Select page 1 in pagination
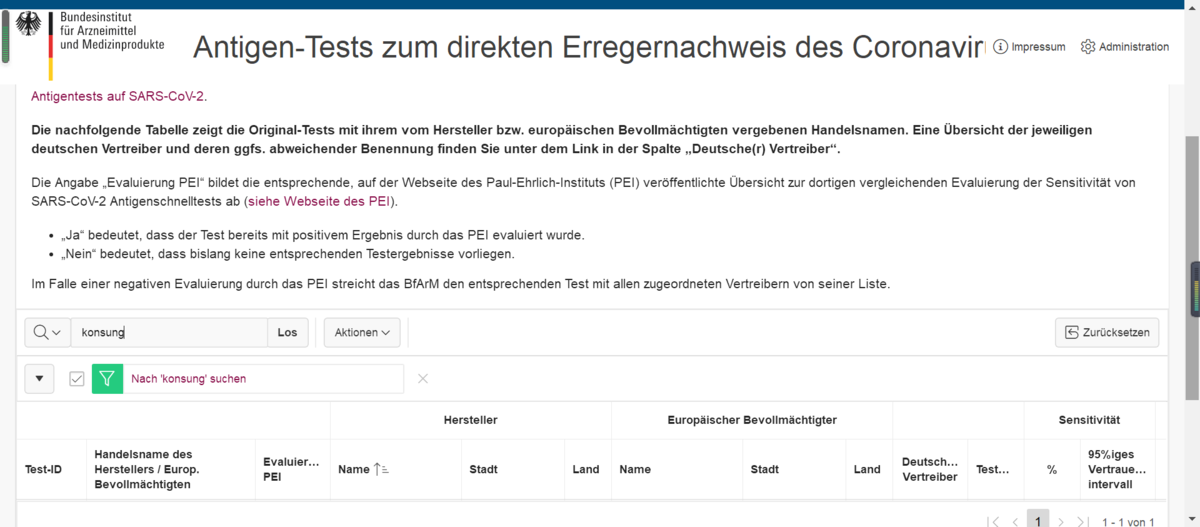Viewport: 1200px width, 527px height. pyautogui.click(x=1038, y=519)
